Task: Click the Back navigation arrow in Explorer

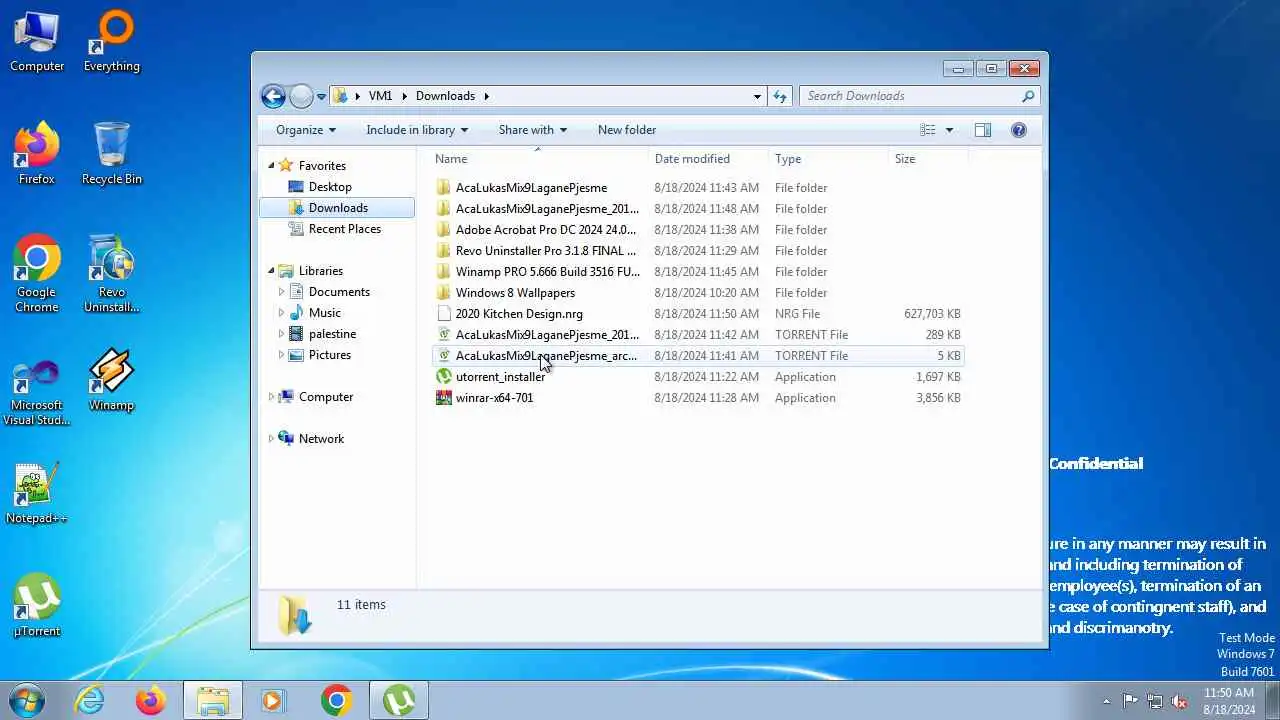Action: point(273,96)
